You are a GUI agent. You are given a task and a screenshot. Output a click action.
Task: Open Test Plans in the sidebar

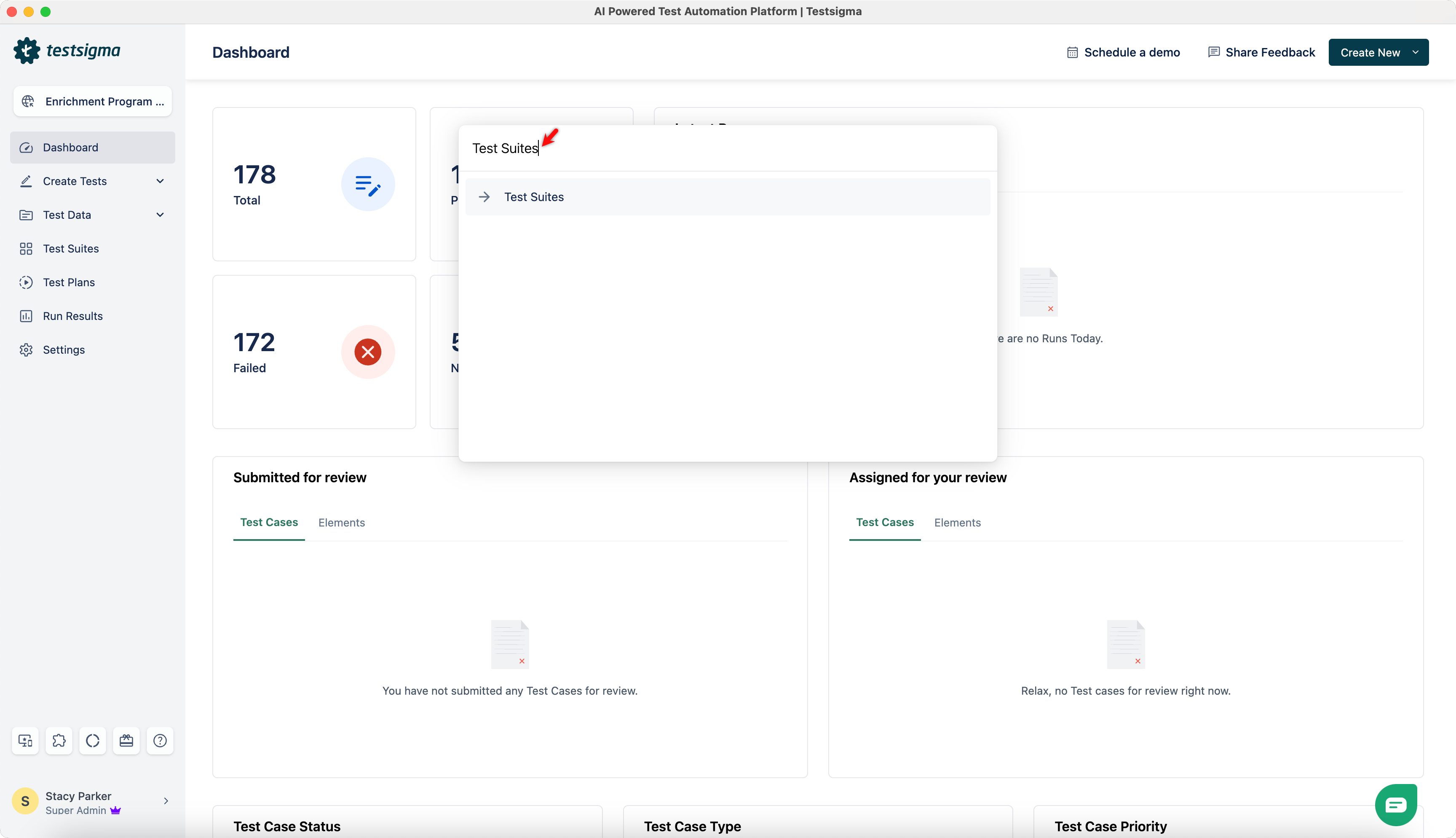[69, 282]
